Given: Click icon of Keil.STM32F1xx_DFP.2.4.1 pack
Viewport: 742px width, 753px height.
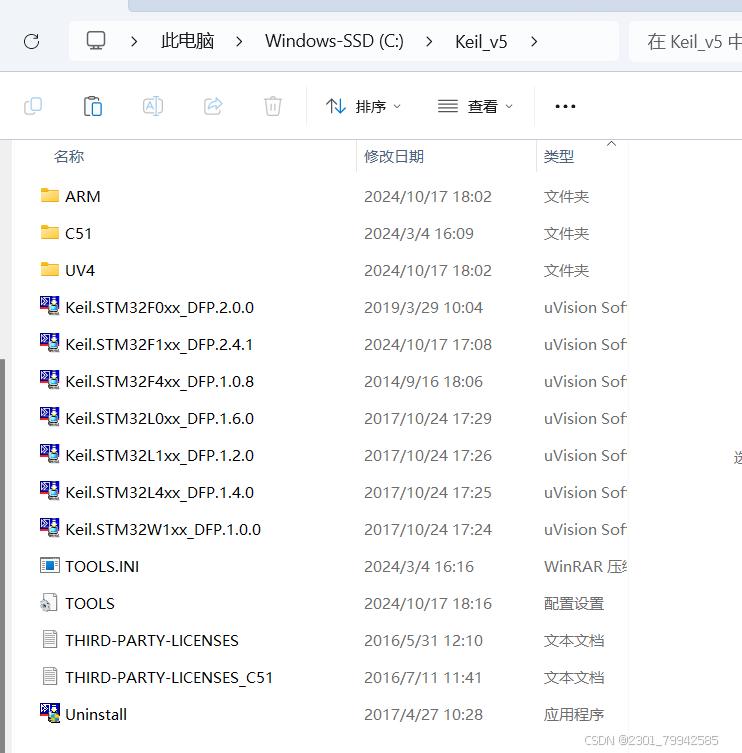Looking at the screenshot, I should click(50, 343).
